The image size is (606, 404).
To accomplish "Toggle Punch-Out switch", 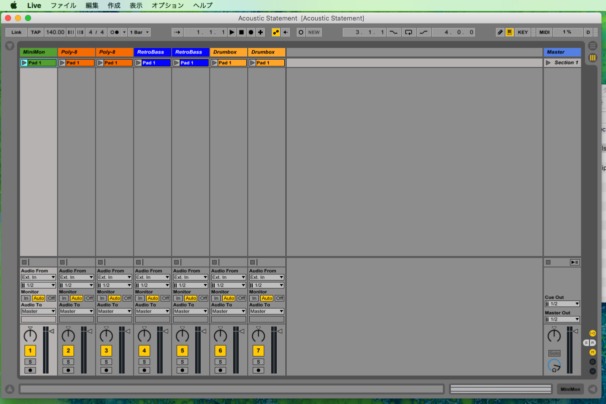I will coord(424,32).
